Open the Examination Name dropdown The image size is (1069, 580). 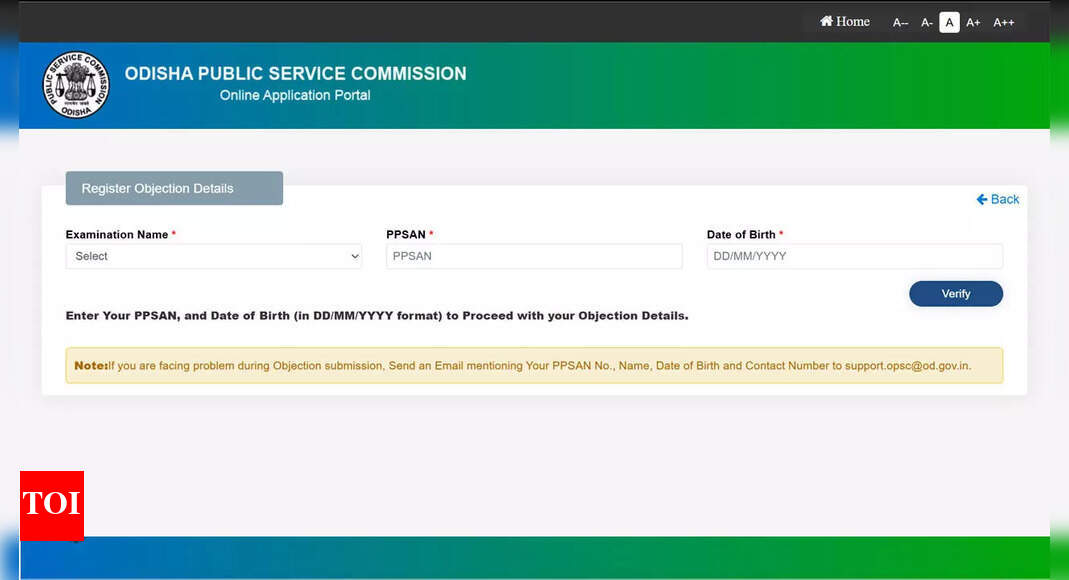[213, 256]
